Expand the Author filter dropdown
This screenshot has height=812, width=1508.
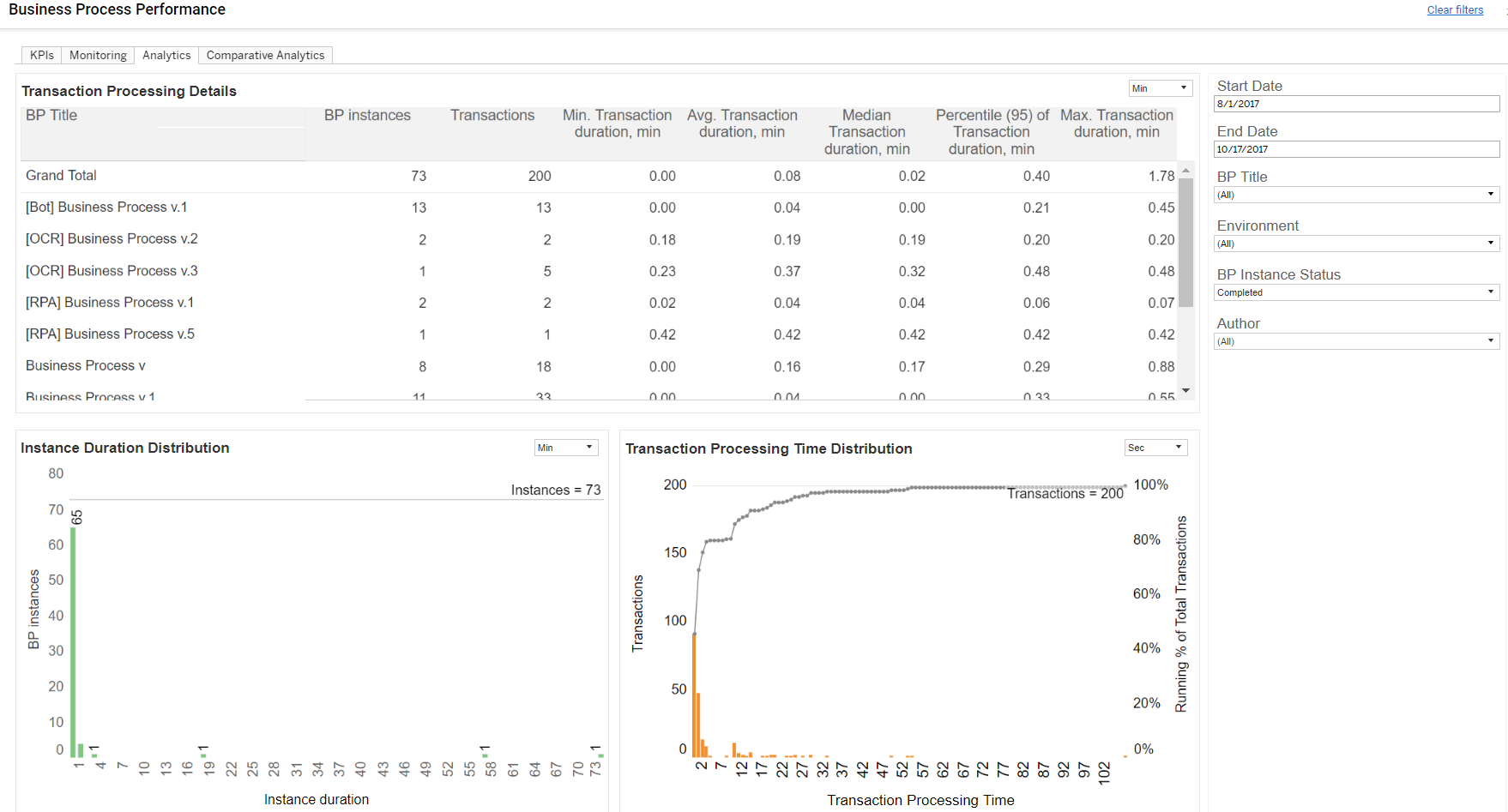(1356, 341)
